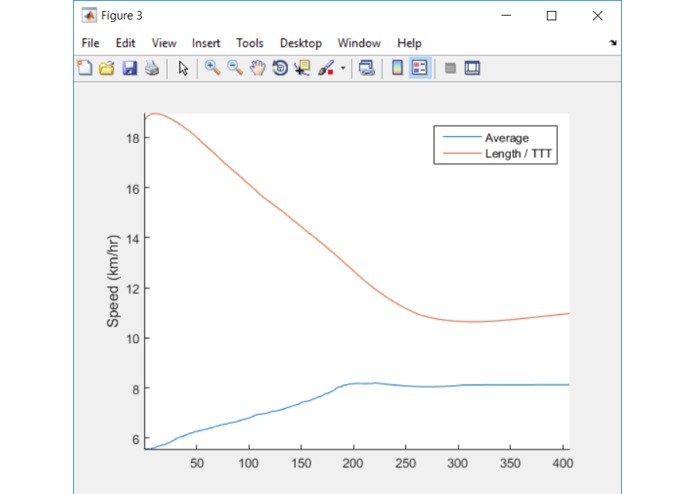Insert a colorbar using the toolbar icon
Screen dimensions: 695x494
[397, 68]
